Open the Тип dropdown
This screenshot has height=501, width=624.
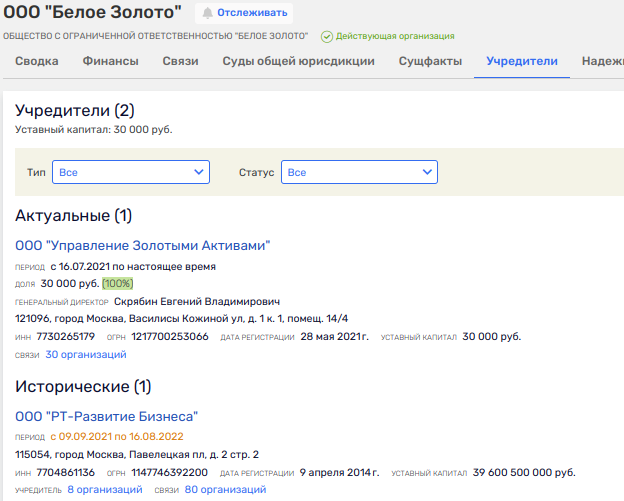pos(131,172)
